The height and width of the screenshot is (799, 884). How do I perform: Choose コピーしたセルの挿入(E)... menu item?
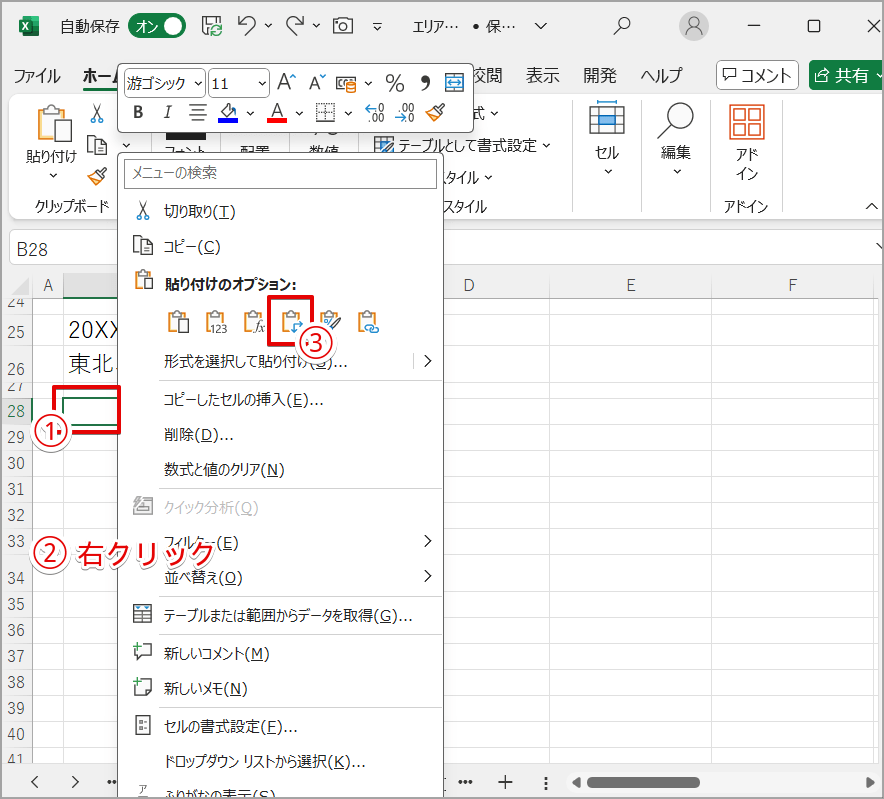pyautogui.click(x=280, y=400)
